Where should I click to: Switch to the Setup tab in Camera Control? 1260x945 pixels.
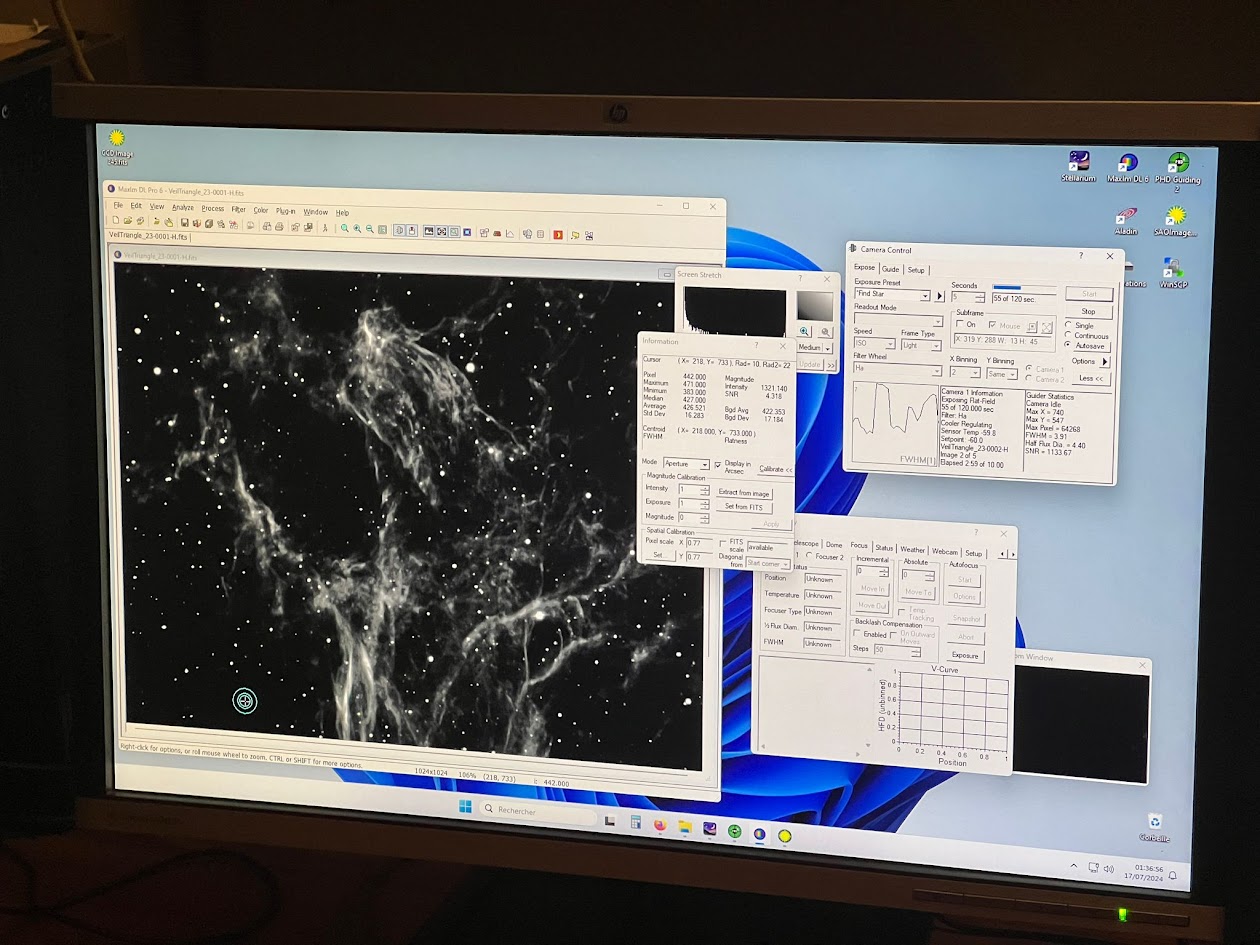(x=916, y=270)
